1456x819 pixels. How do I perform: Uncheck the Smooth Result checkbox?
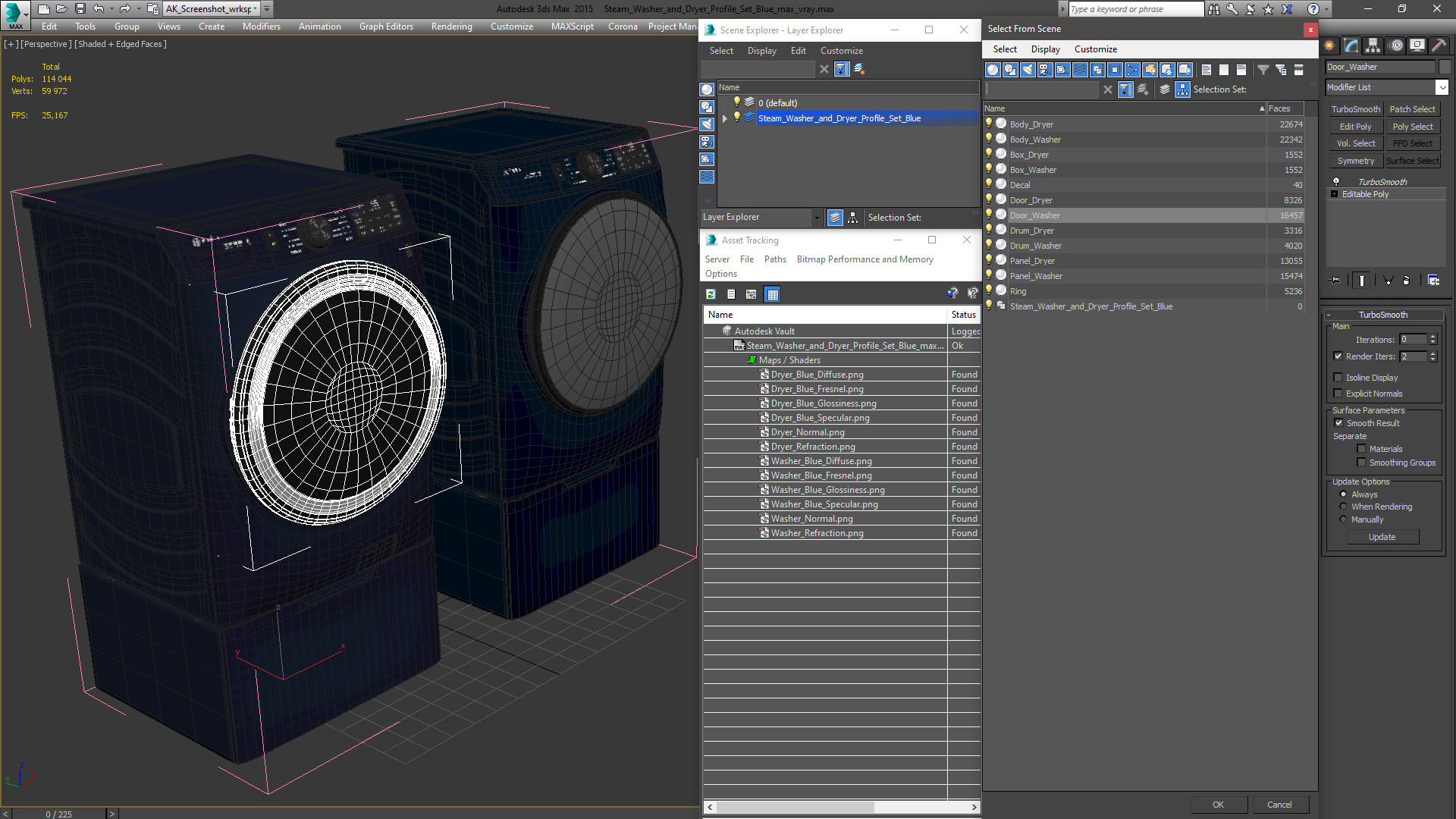tap(1338, 423)
